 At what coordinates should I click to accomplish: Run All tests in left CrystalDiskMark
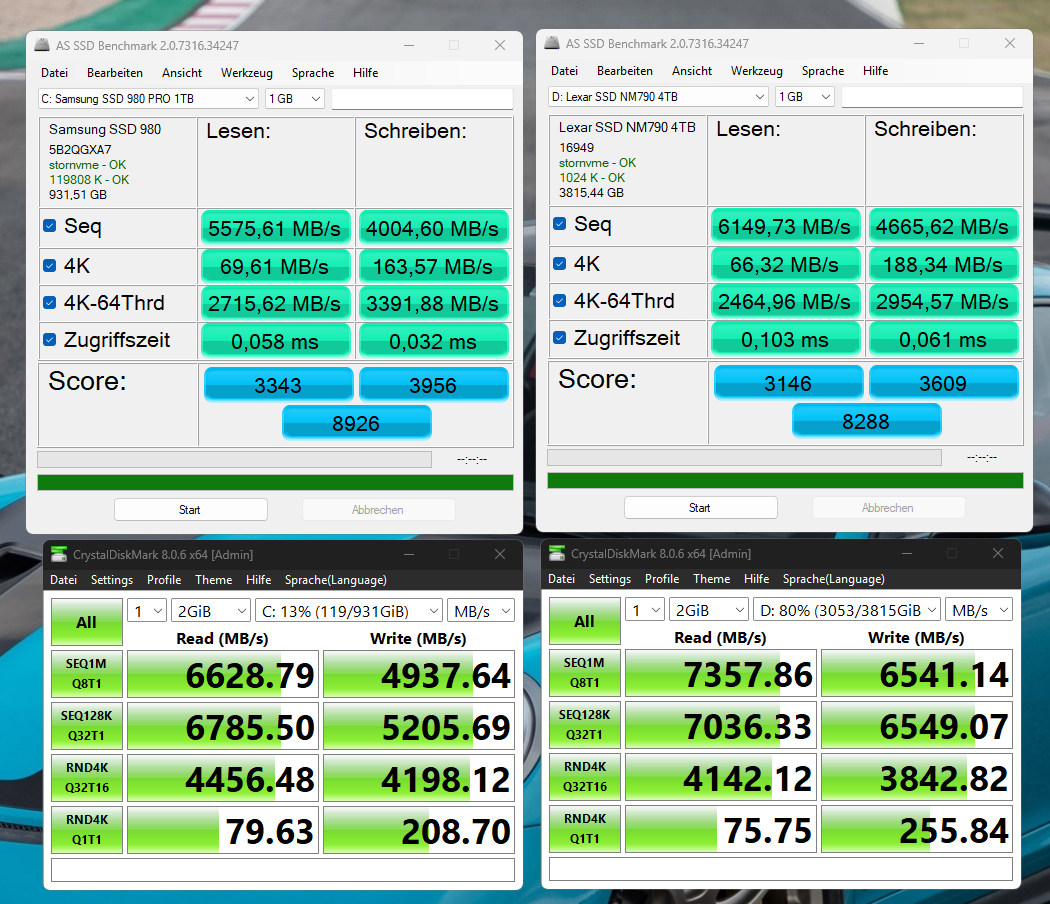86,622
